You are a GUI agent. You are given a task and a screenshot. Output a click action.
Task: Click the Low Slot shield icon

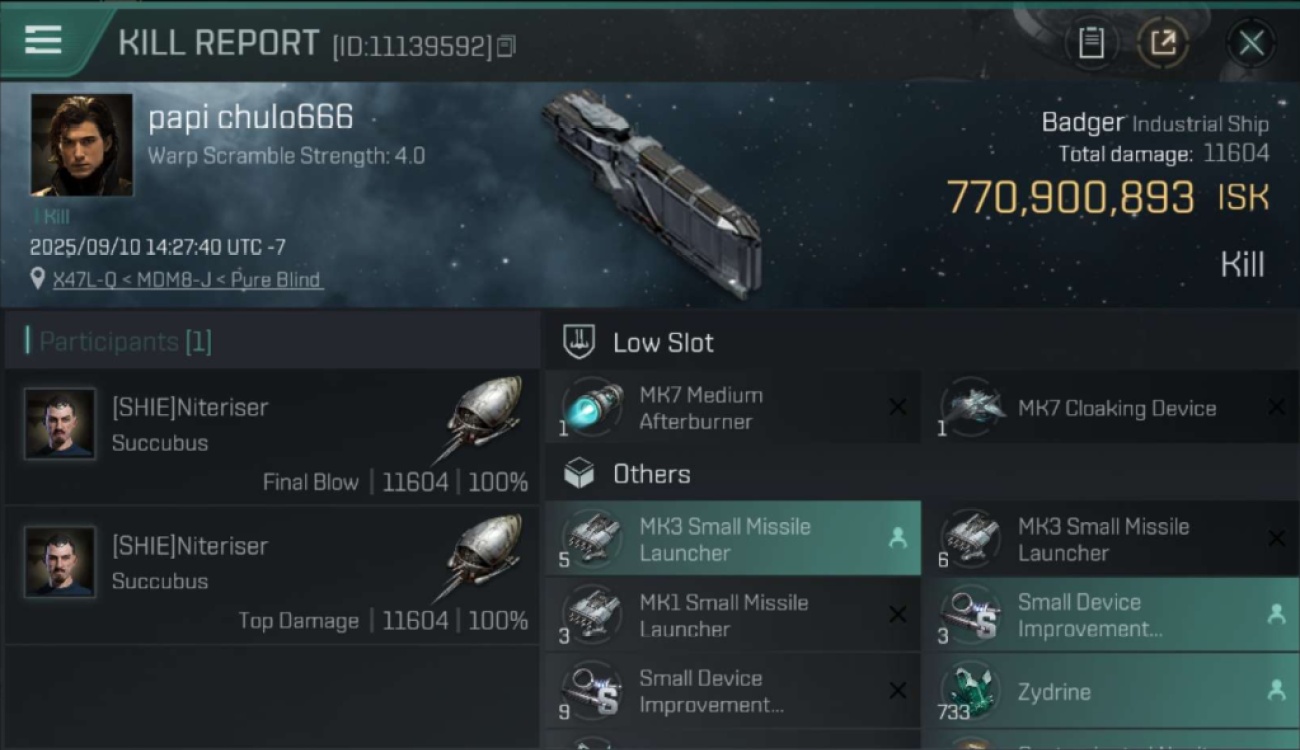click(580, 342)
